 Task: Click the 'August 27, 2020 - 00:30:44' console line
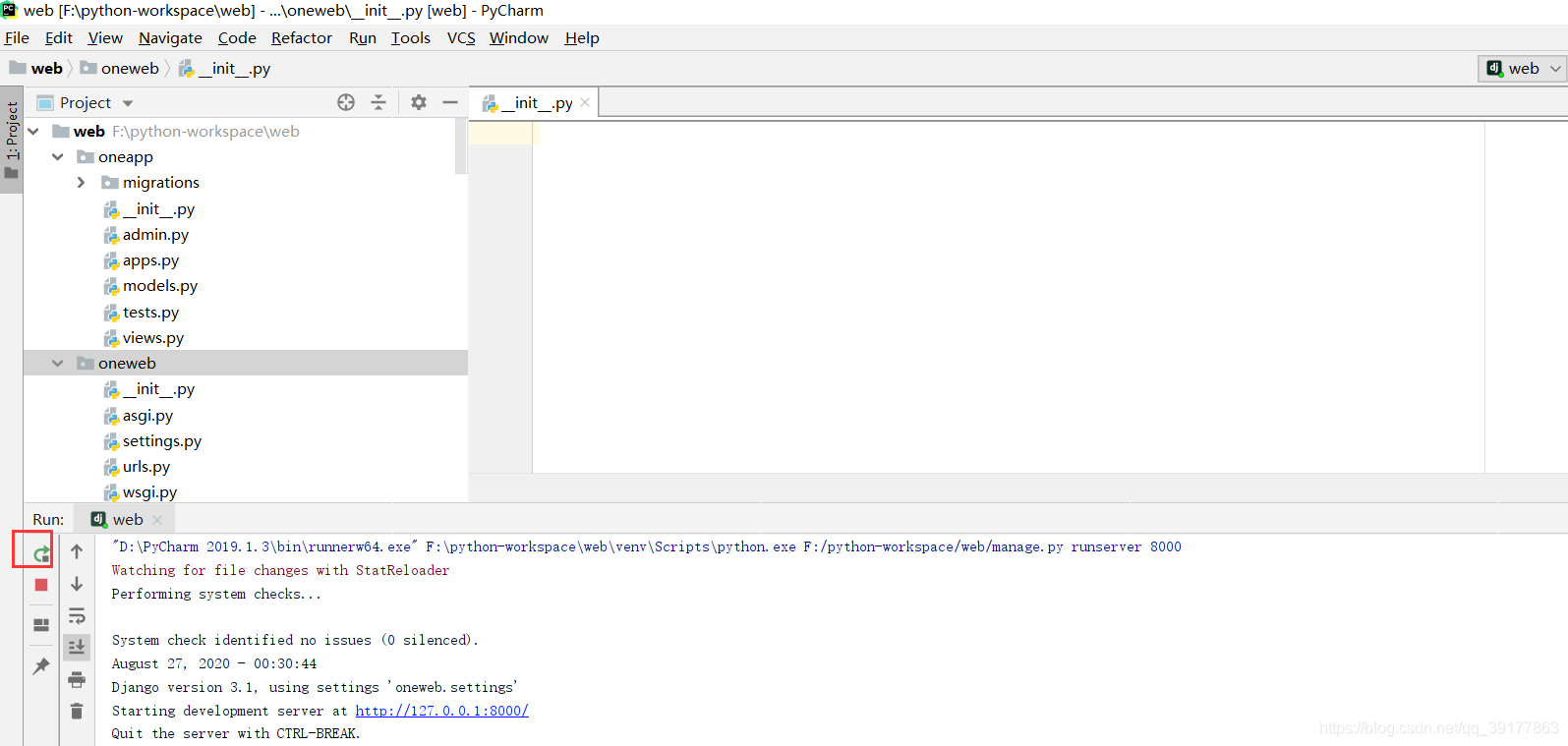[x=214, y=663]
